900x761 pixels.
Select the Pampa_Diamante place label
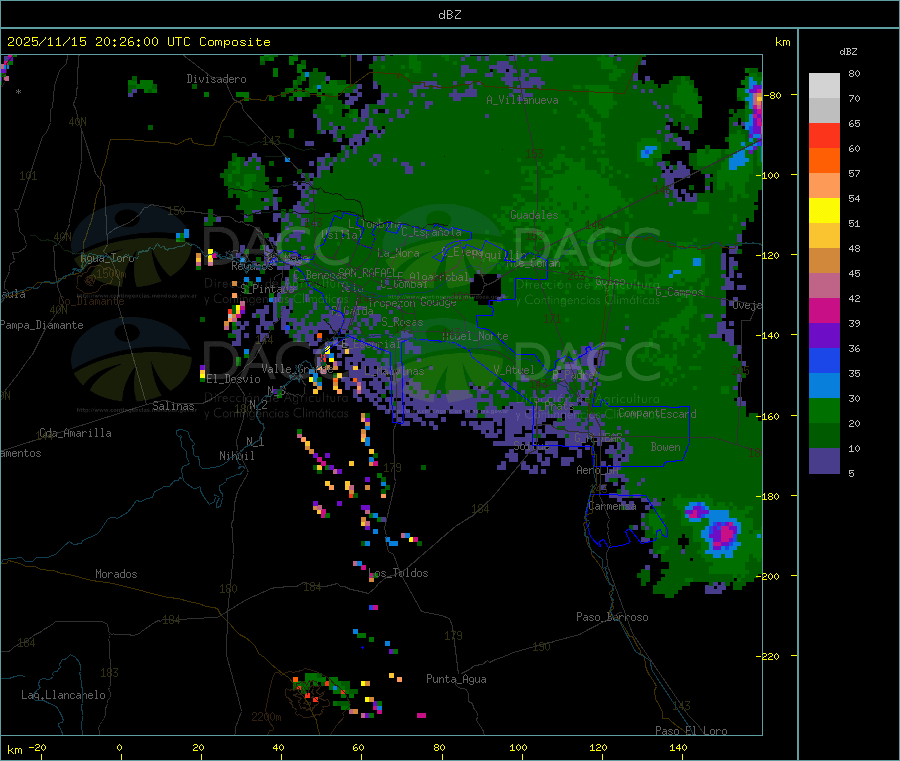pyautogui.click(x=42, y=325)
